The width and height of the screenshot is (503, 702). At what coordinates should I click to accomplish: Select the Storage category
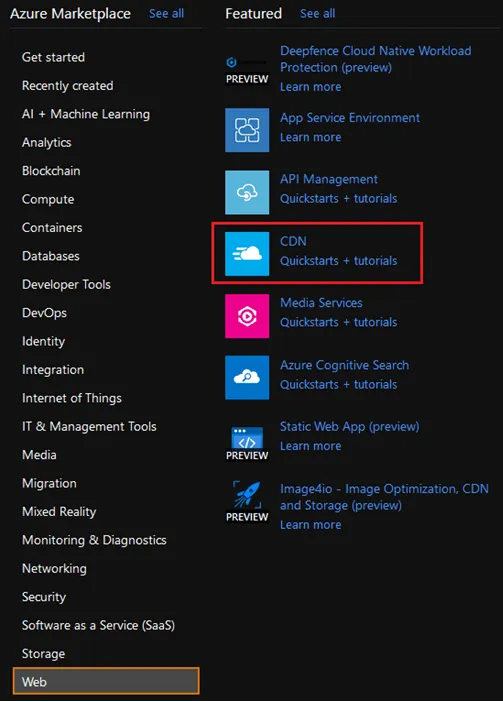click(x=43, y=654)
